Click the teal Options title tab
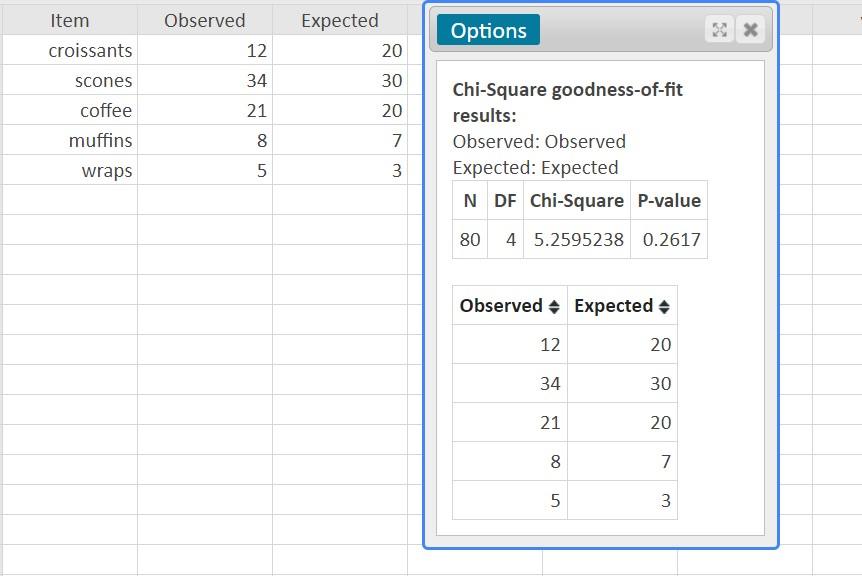Viewport: 862px width, 576px height. pyautogui.click(x=488, y=31)
